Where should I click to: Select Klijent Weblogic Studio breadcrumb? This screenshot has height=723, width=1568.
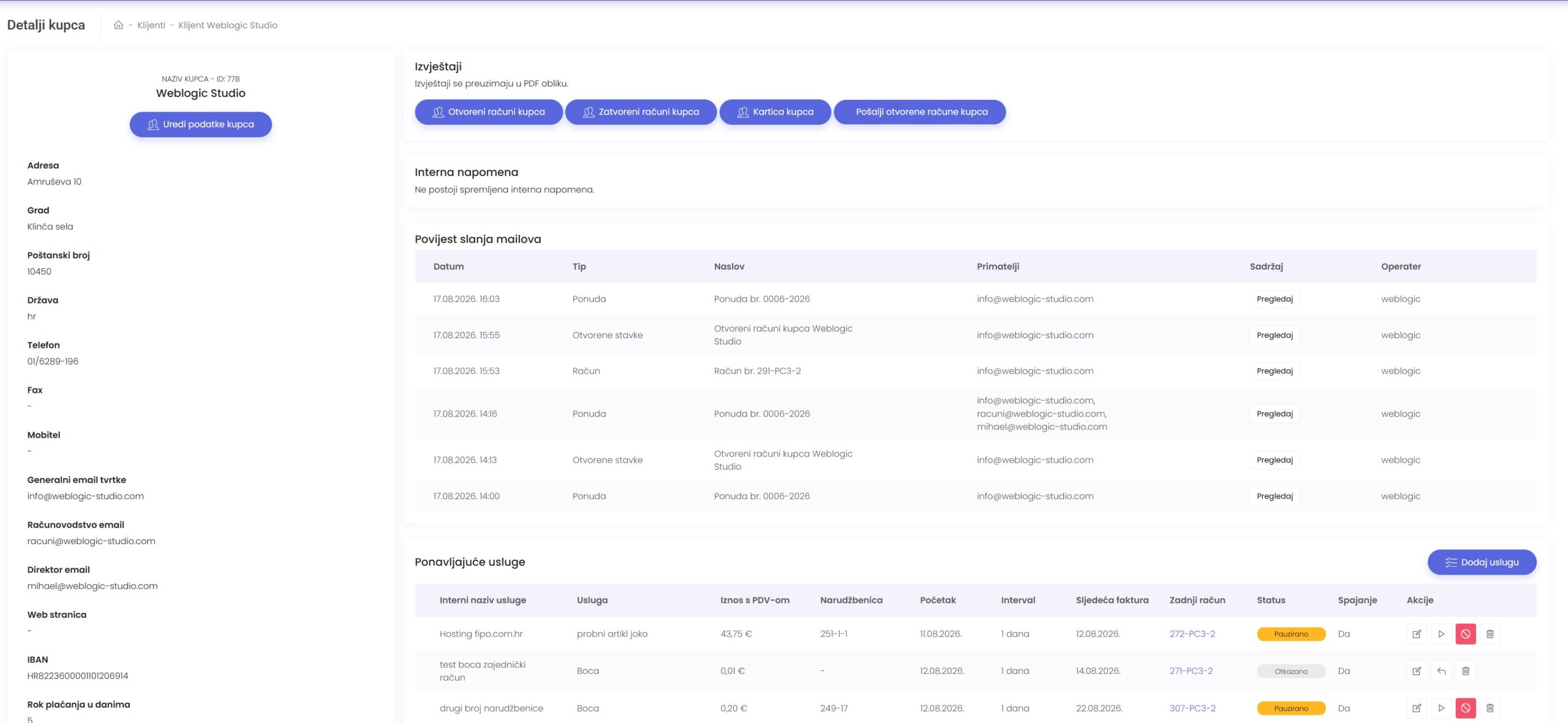(228, 25)
